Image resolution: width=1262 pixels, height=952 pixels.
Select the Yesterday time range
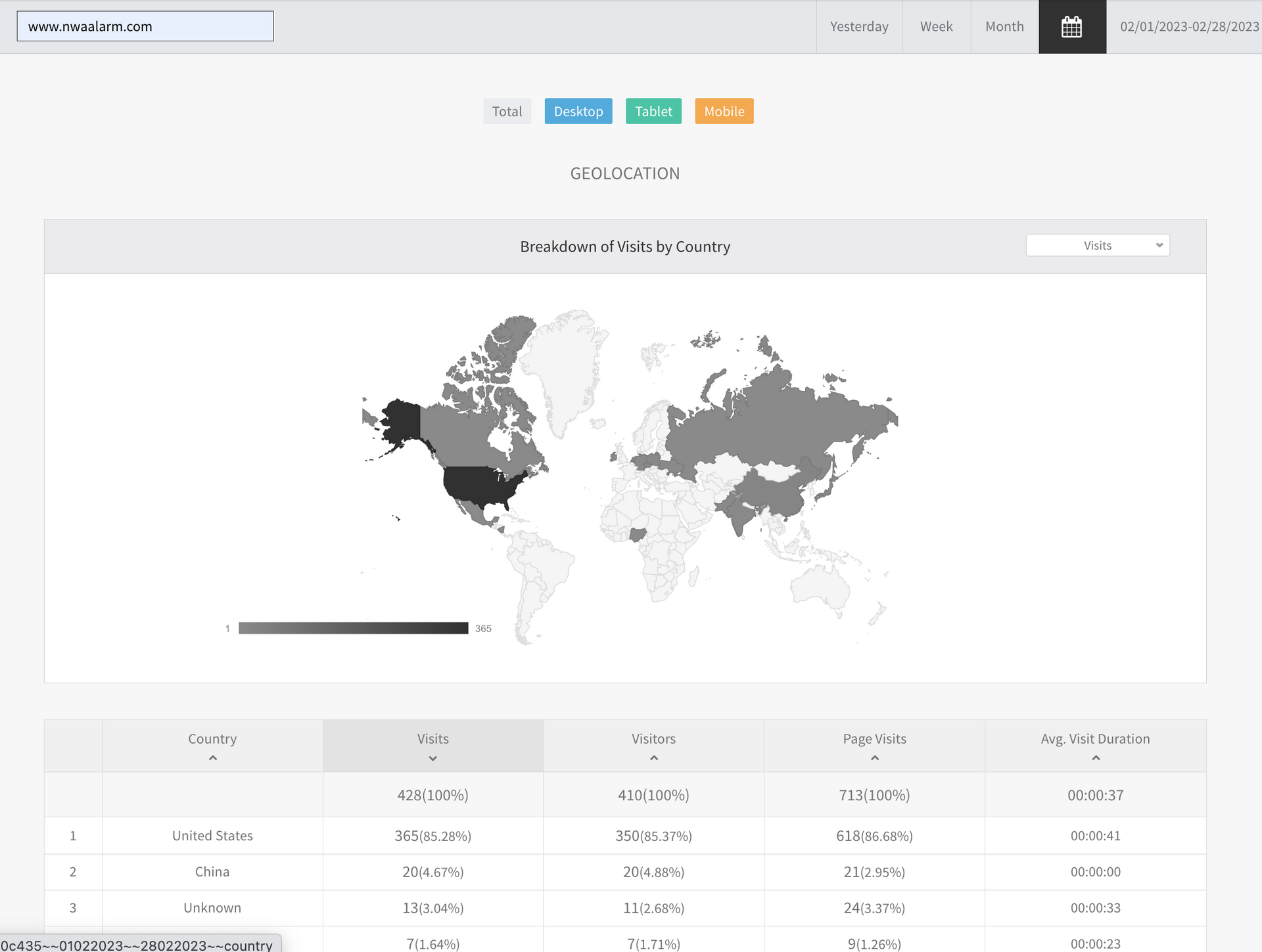(x=859, y=27)
